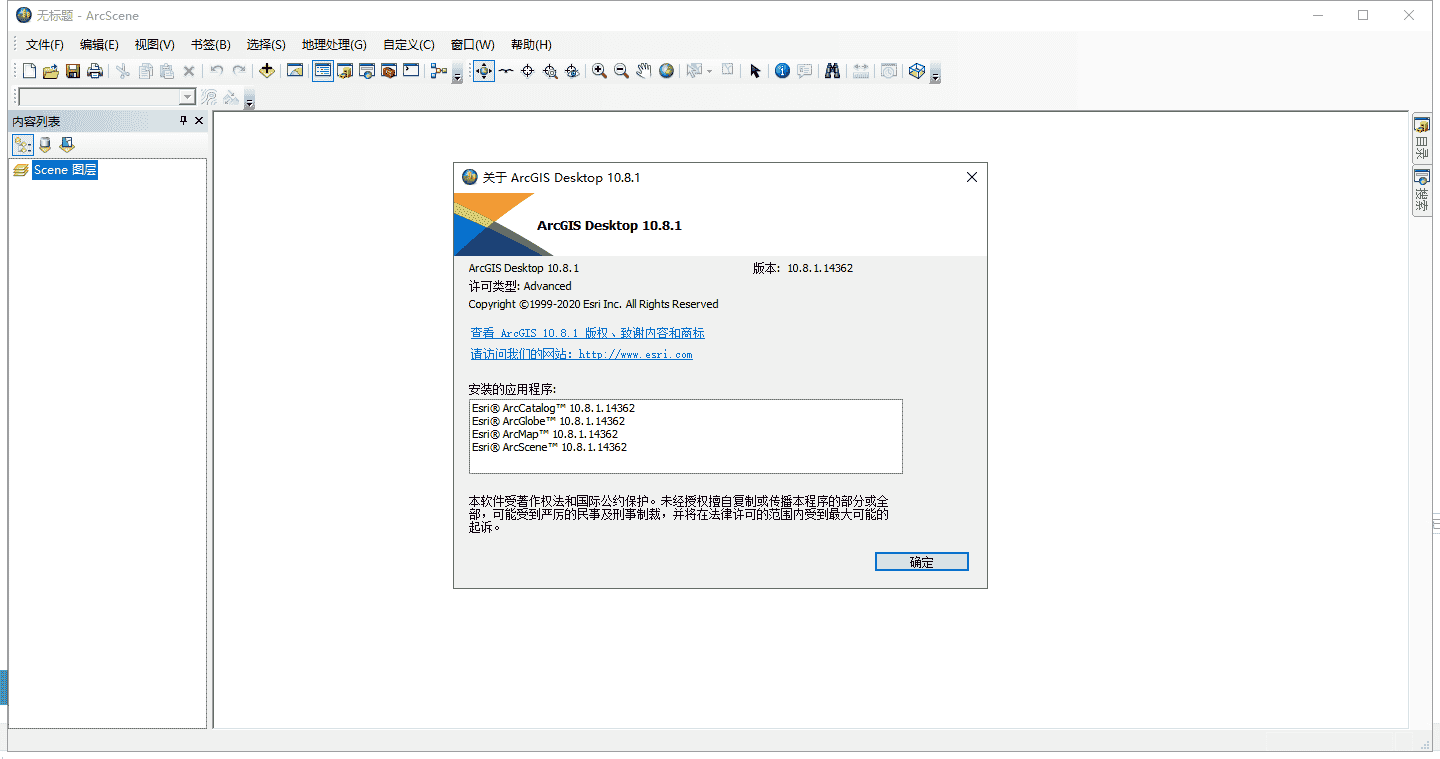The height and width of the screenshot is (759, 1440).
Task: Click the Save scene icon
Action: [x=73, y=71]
